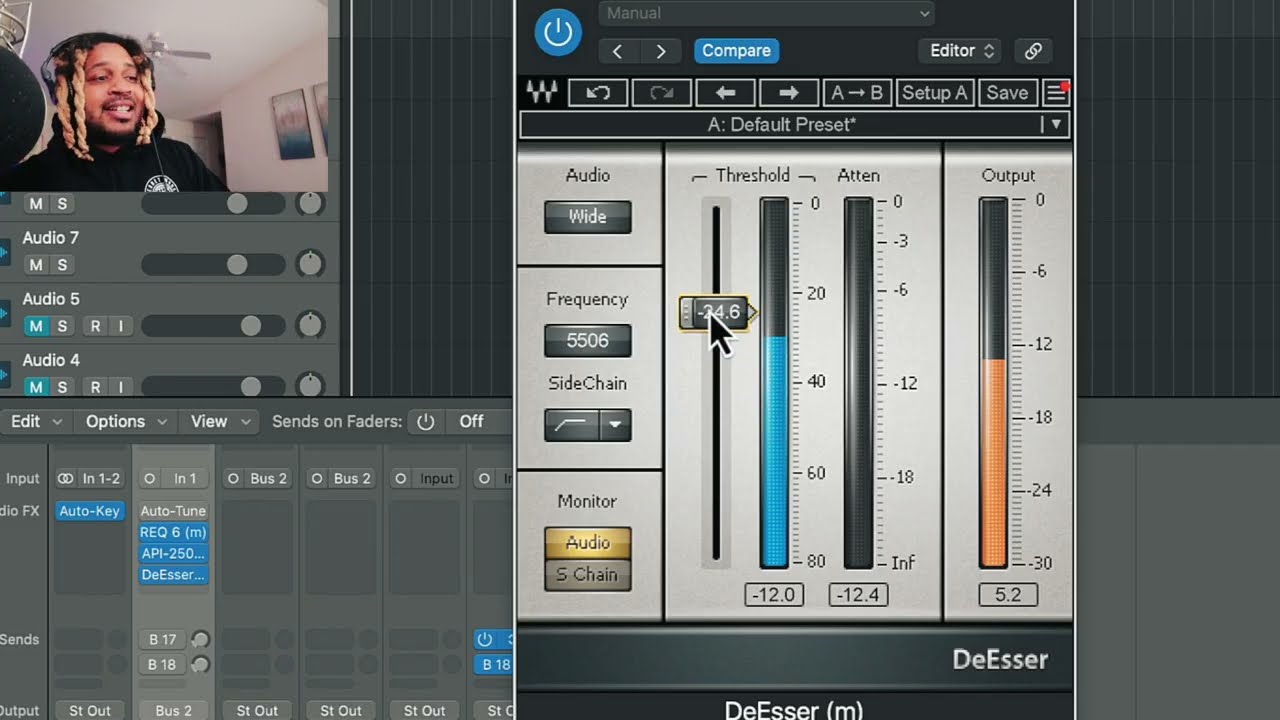The width and height of the screenshot is (1280, 720).
Task: Click the mono format icon beside the Input slot
Action: point(401,479)
